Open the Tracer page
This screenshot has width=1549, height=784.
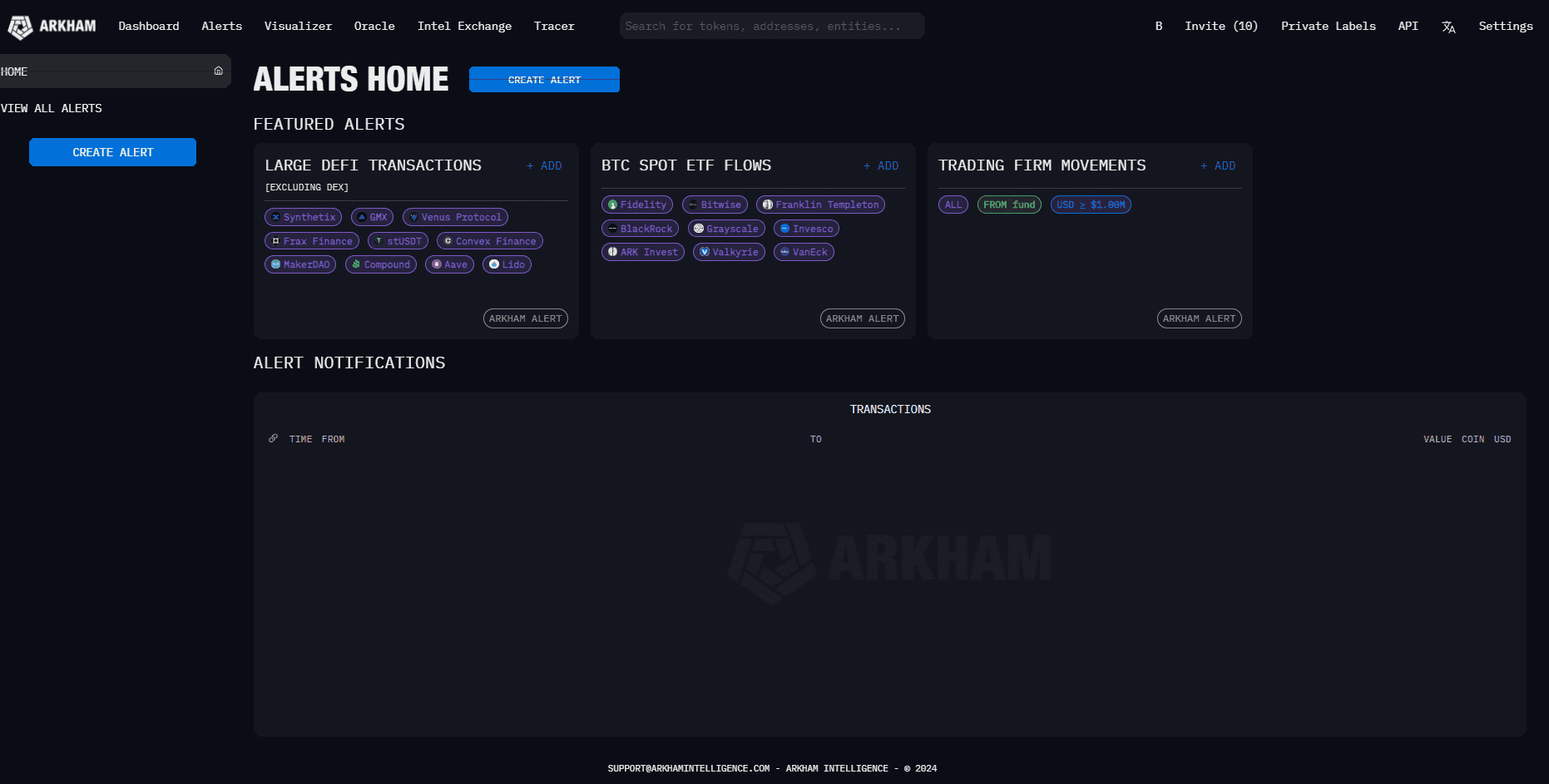pos(554,27)
